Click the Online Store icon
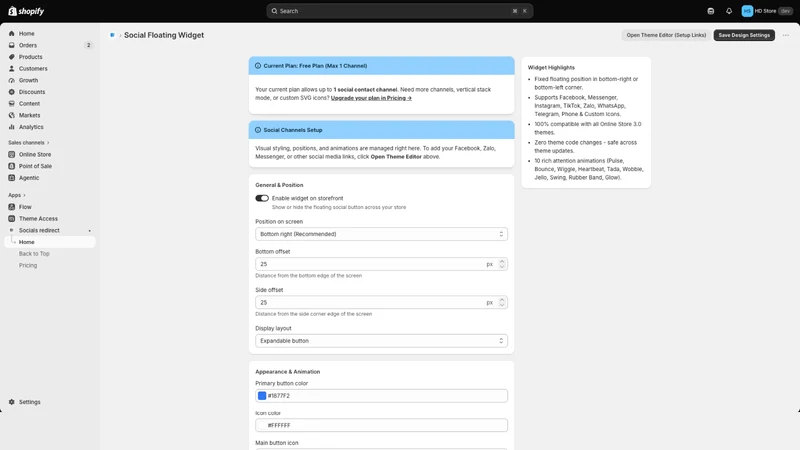The height and width of the screenshot is (450, 800). (12, 155)
